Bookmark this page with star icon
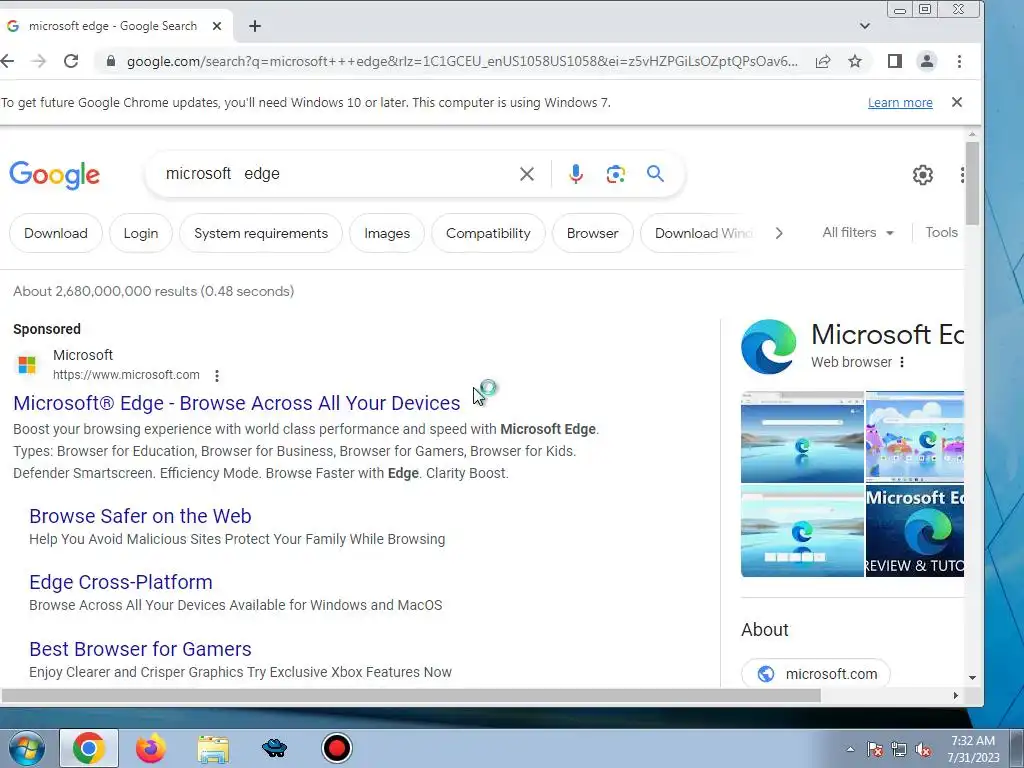 (855, 61)
